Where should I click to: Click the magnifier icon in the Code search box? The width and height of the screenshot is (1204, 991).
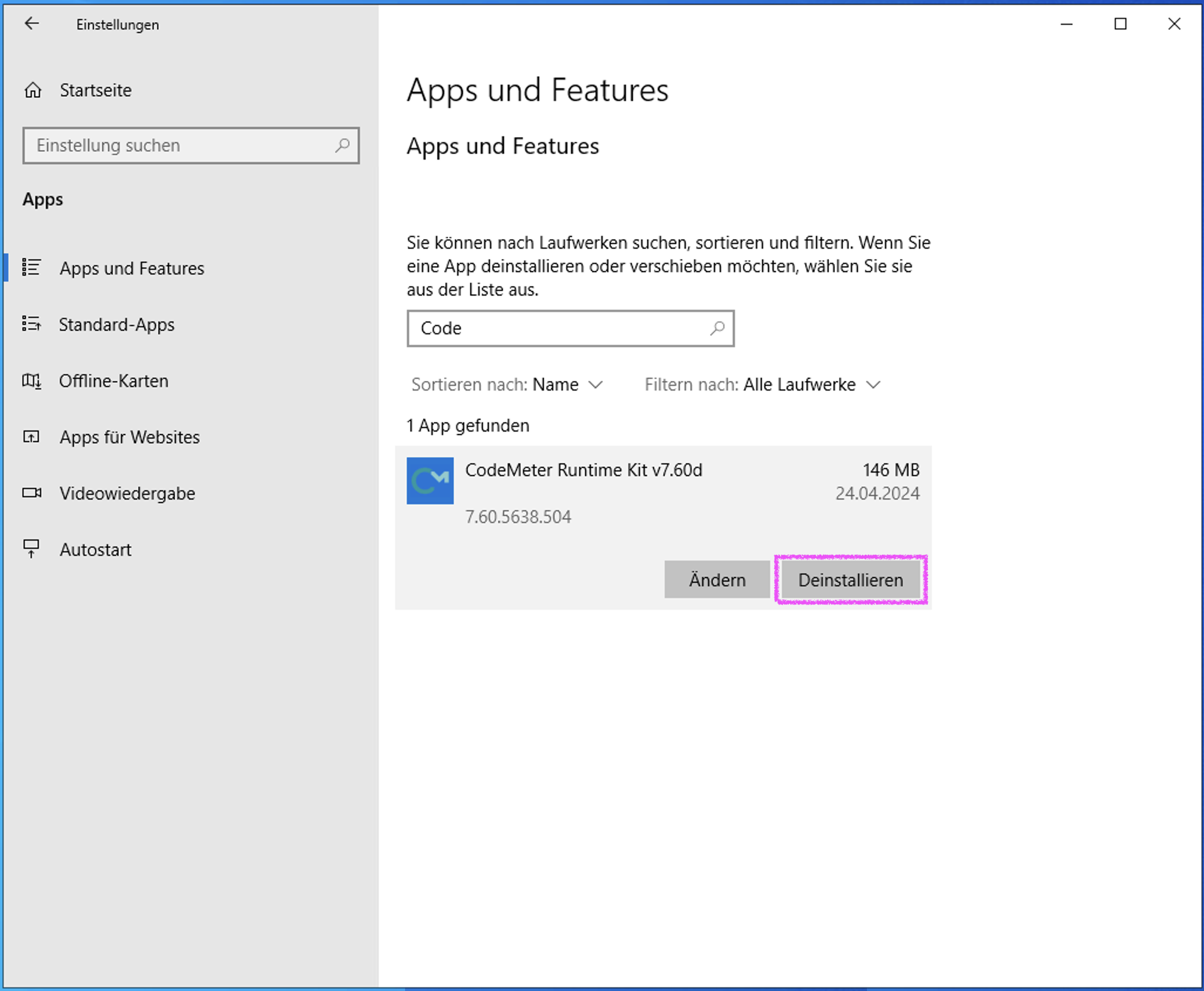point(717,328)
